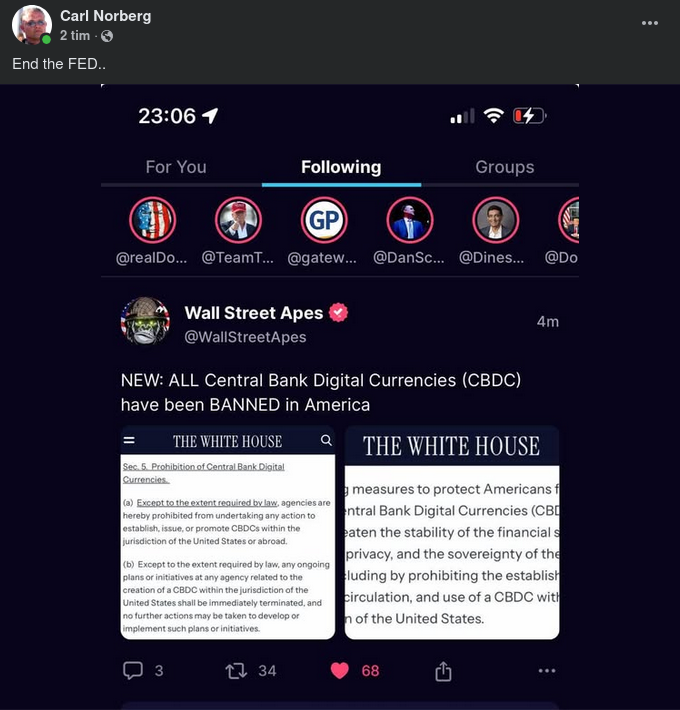Click Carl Norberg's profile picture
The height and width of the screenshot is (710, 680).
coord(32,25)
